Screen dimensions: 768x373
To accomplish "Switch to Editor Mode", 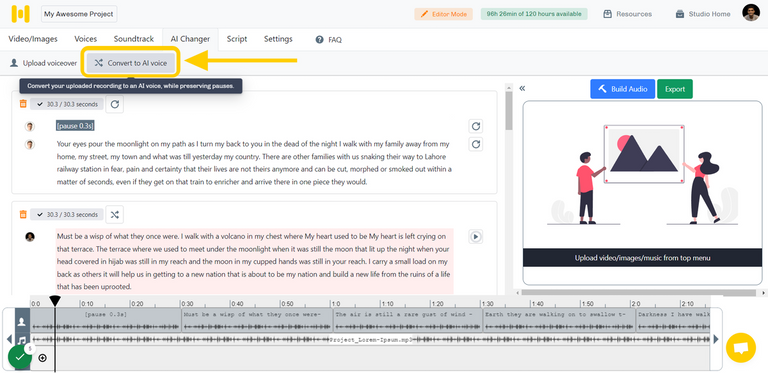I will click(443, 14).
